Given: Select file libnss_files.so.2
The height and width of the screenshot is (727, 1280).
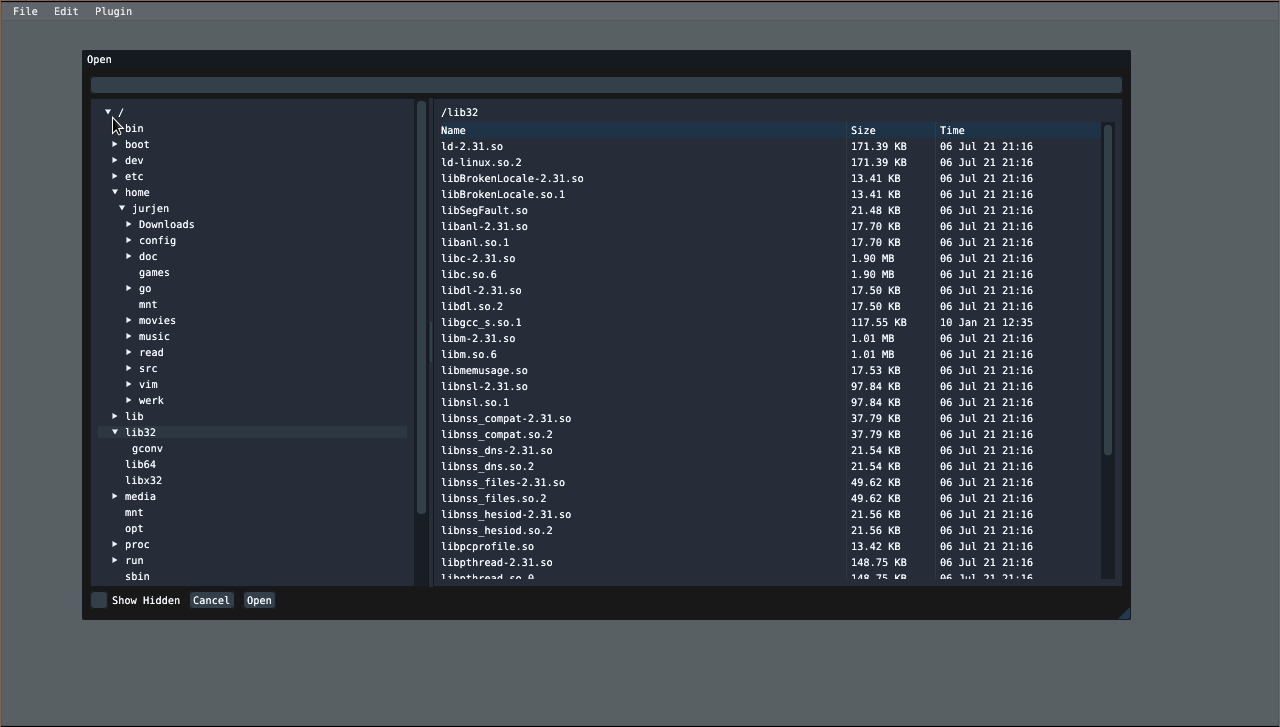Looking at the screenshot, I should click(494, 498).
